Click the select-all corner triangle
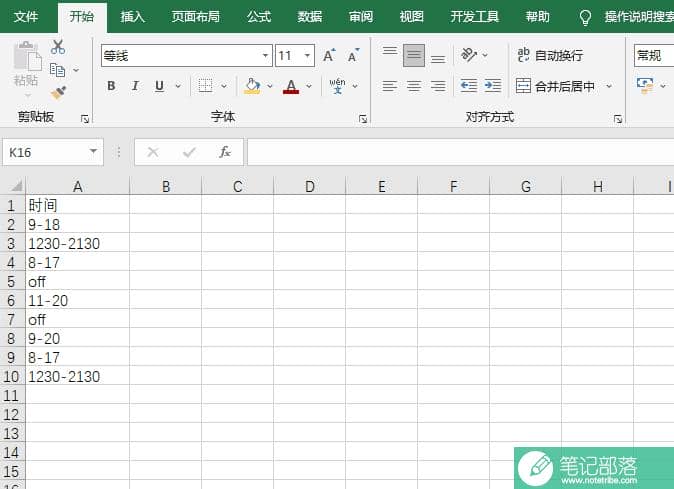The width and height of the screenshot is (674, 489). tap(16, 186)
